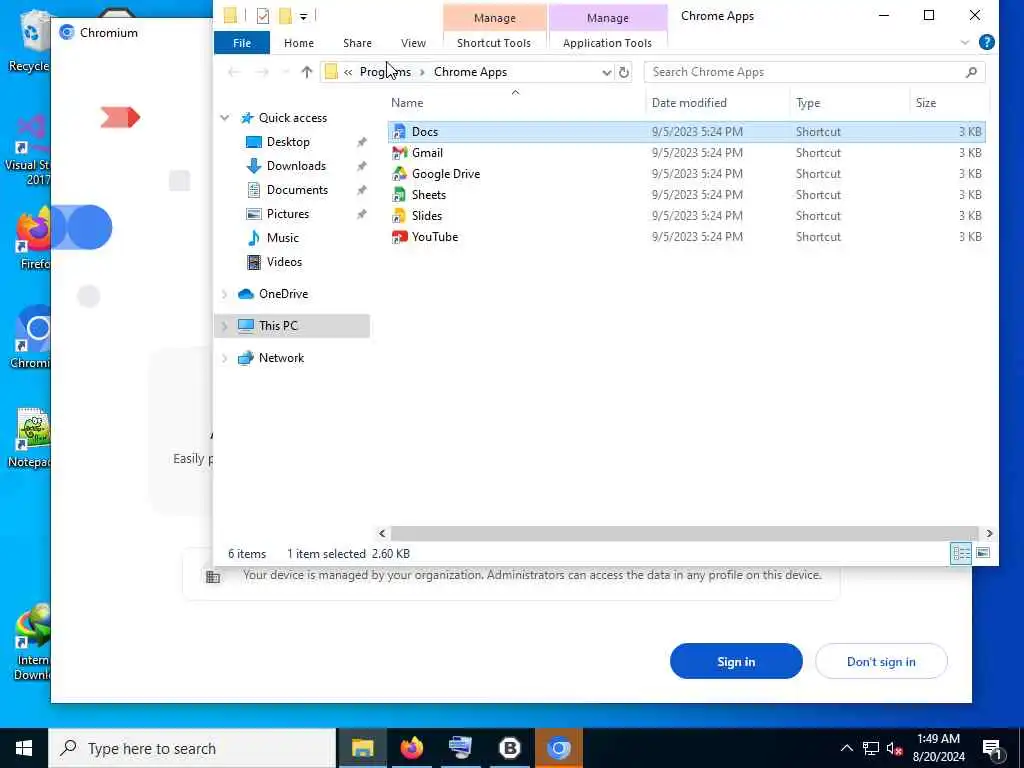
Task: Select the Gmail shortcut icon
Action: pyautogui.click(x=399, y=153)
